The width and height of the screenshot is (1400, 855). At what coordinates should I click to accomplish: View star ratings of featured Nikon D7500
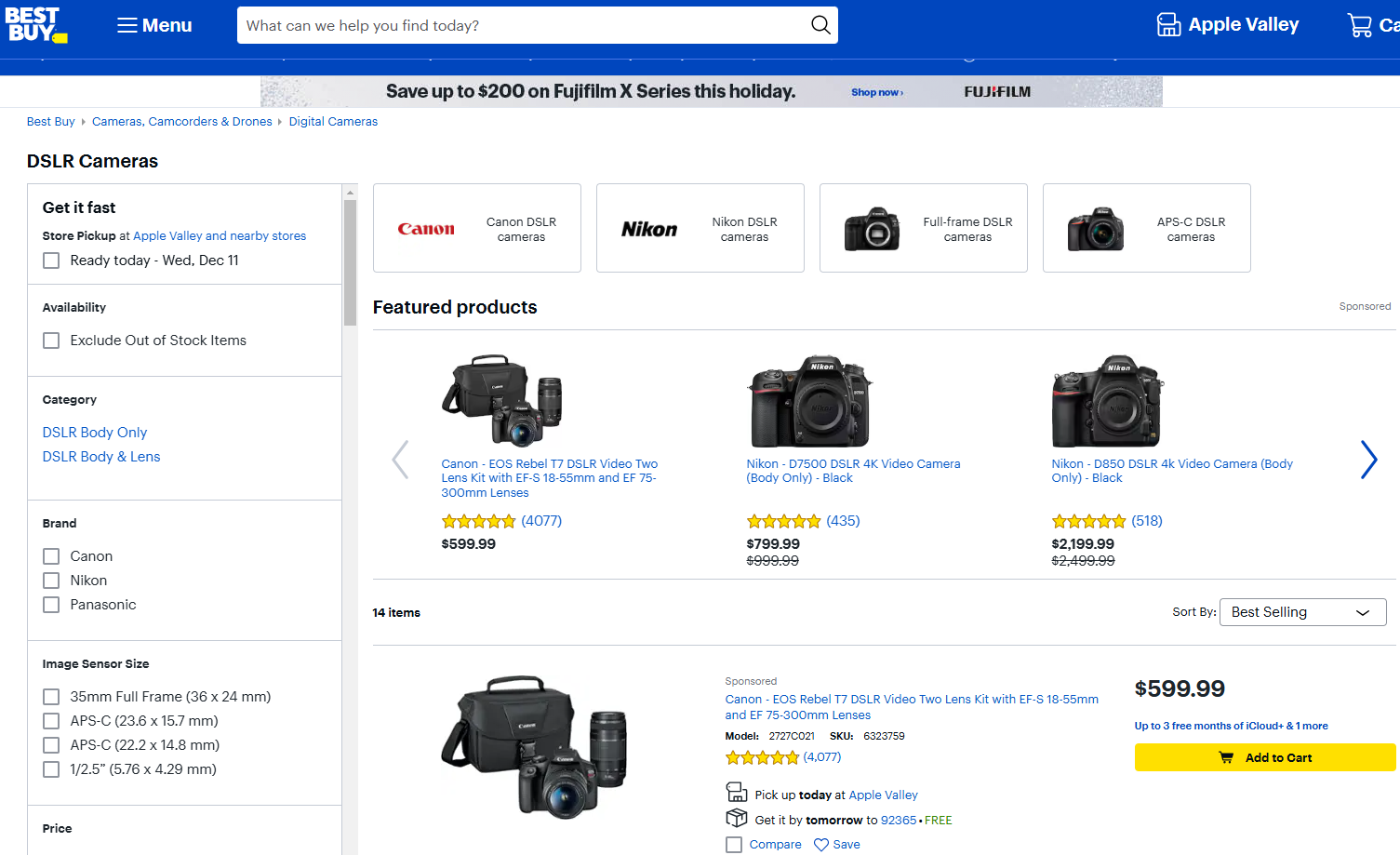pyautogui.click(x=783, y=521)
